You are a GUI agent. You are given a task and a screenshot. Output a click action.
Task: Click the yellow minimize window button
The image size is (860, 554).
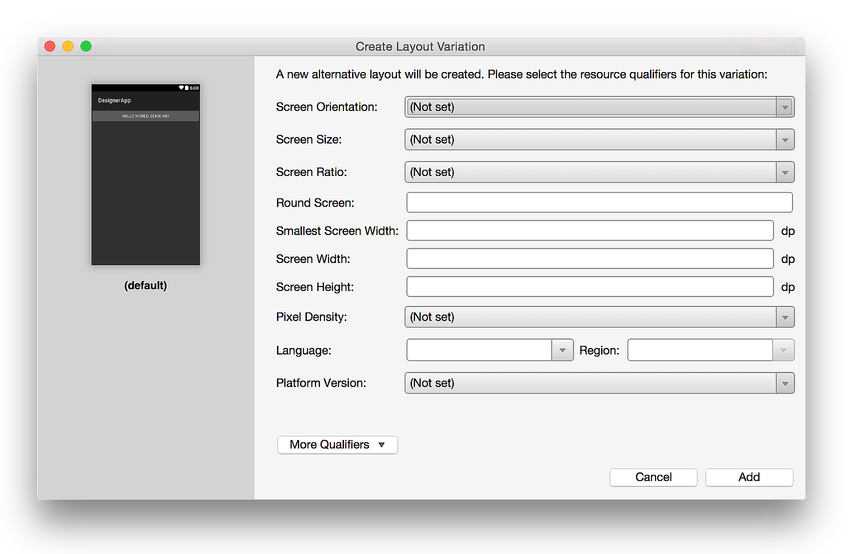click(x=68, y=46)
